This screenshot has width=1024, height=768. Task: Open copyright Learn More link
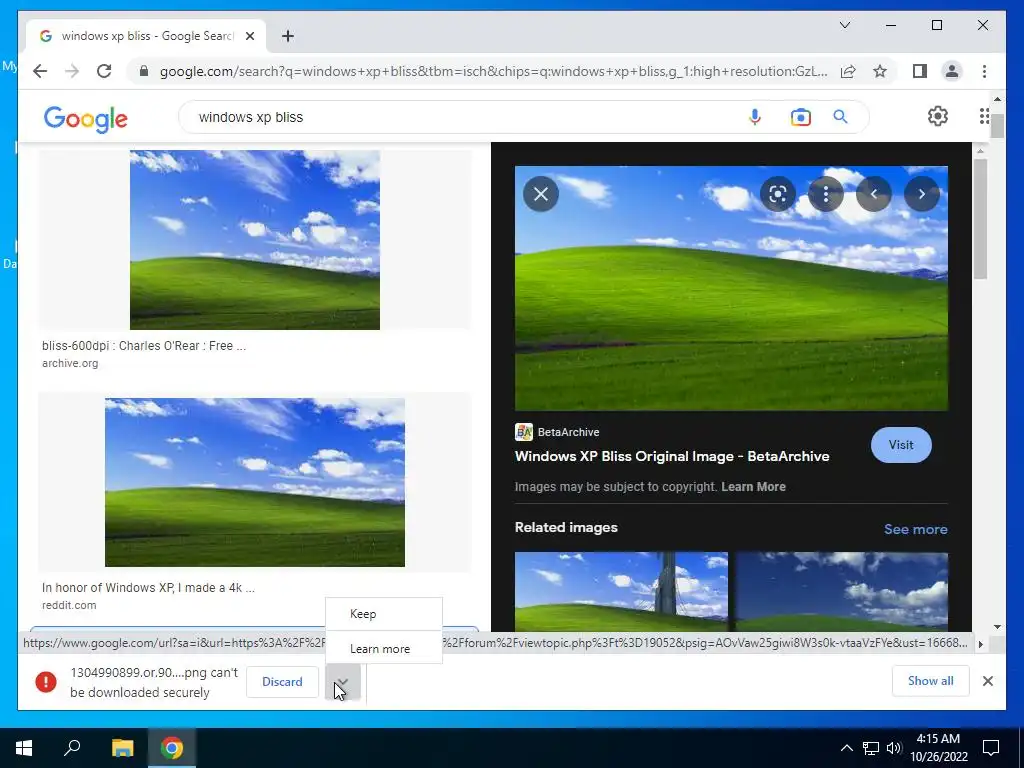point(753,487)
